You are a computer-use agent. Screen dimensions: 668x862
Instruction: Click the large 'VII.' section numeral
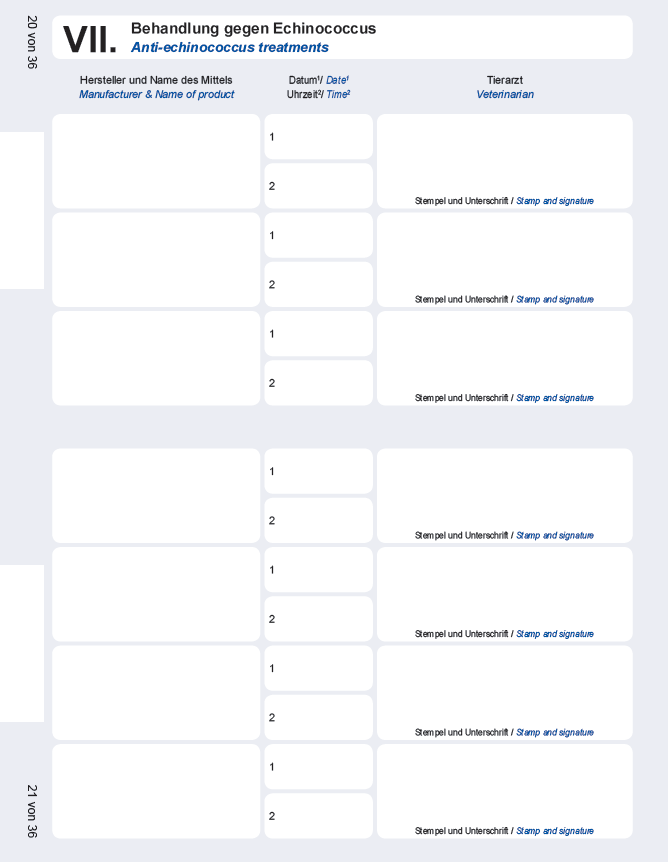tap(90, 39)
